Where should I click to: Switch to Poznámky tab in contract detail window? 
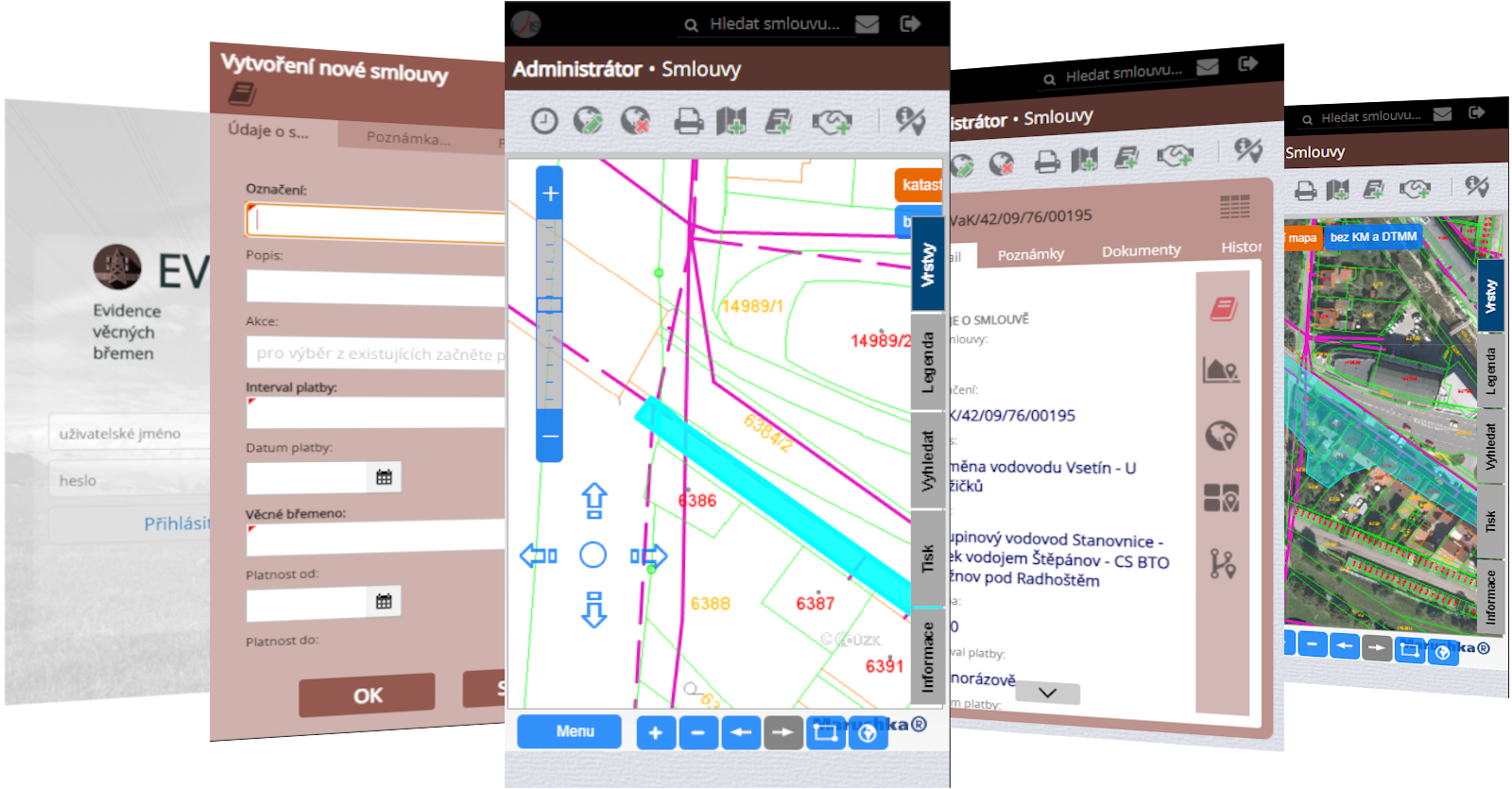[1031, 254]
